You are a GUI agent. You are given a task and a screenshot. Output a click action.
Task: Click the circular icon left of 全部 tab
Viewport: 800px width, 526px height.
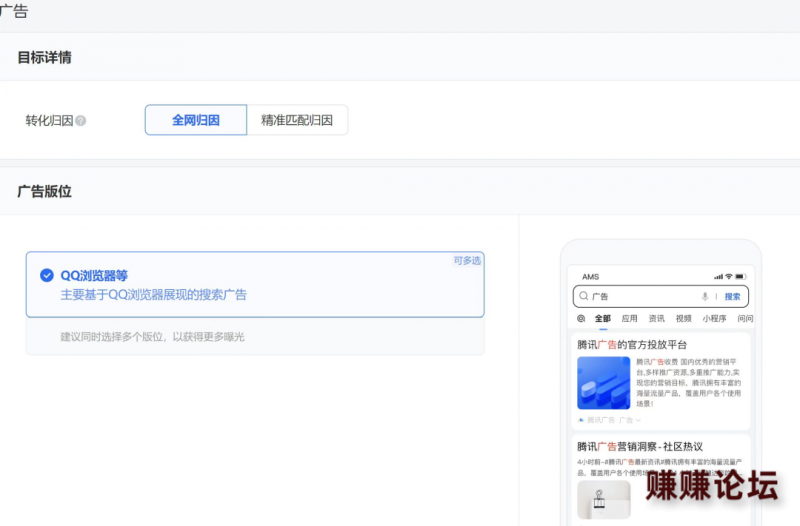581,318
